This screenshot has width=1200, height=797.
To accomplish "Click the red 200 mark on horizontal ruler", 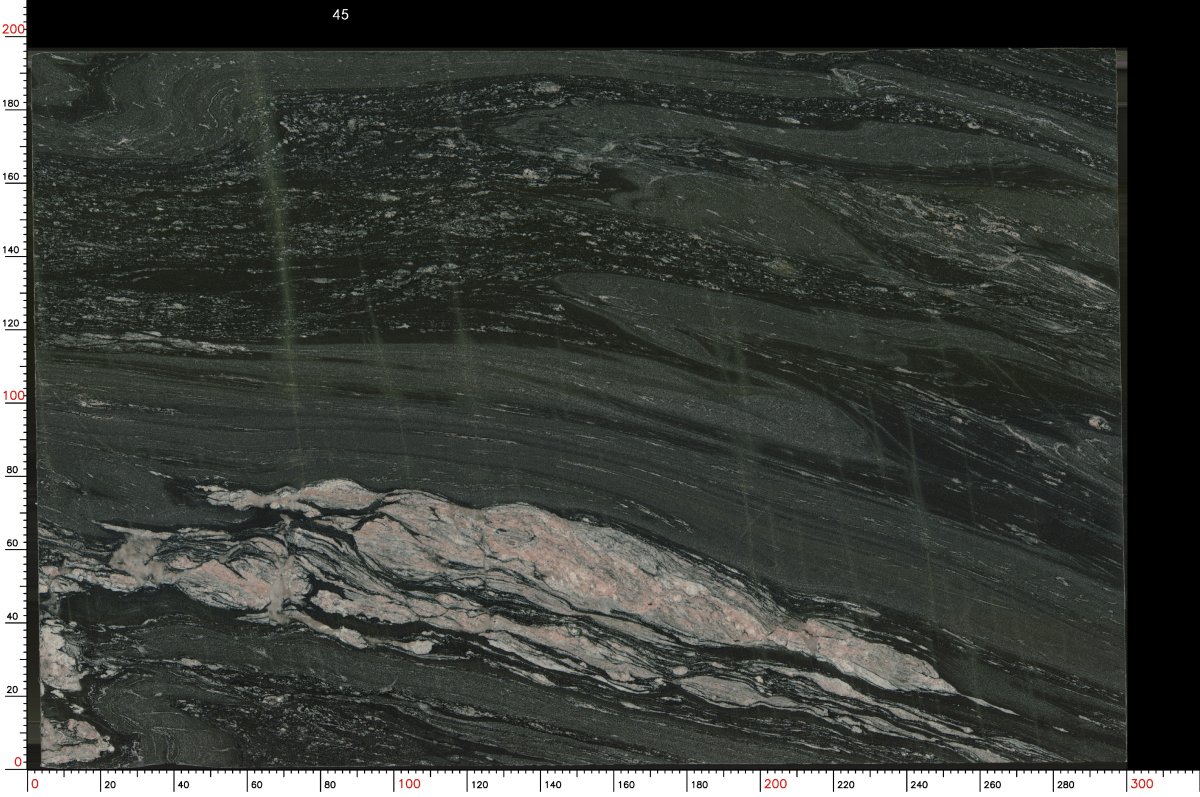I will [x=774, y=784].
